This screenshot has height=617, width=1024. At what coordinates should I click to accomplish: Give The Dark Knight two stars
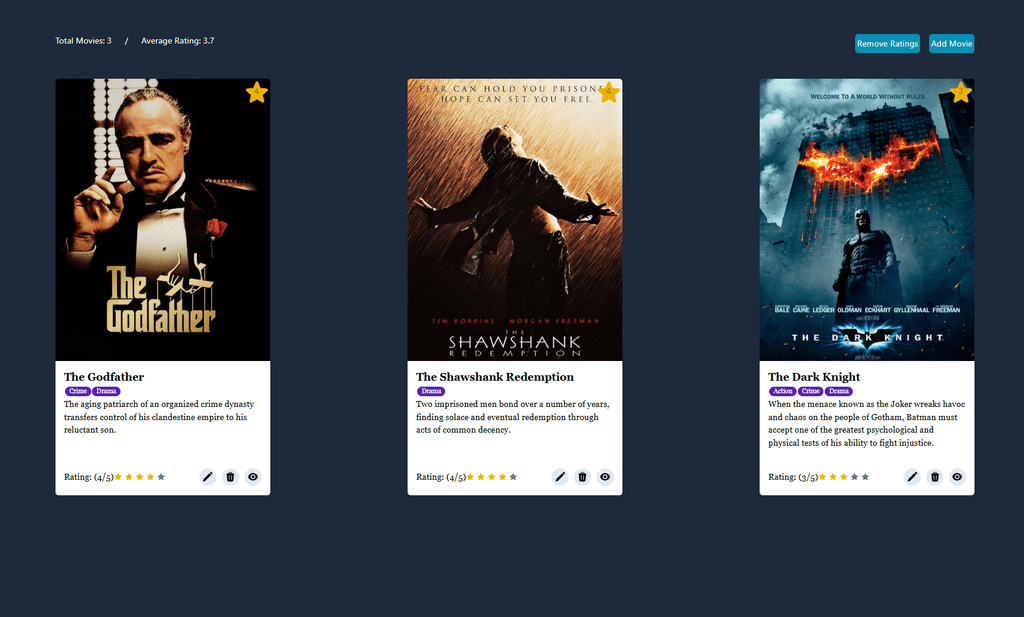click(833, 477)
